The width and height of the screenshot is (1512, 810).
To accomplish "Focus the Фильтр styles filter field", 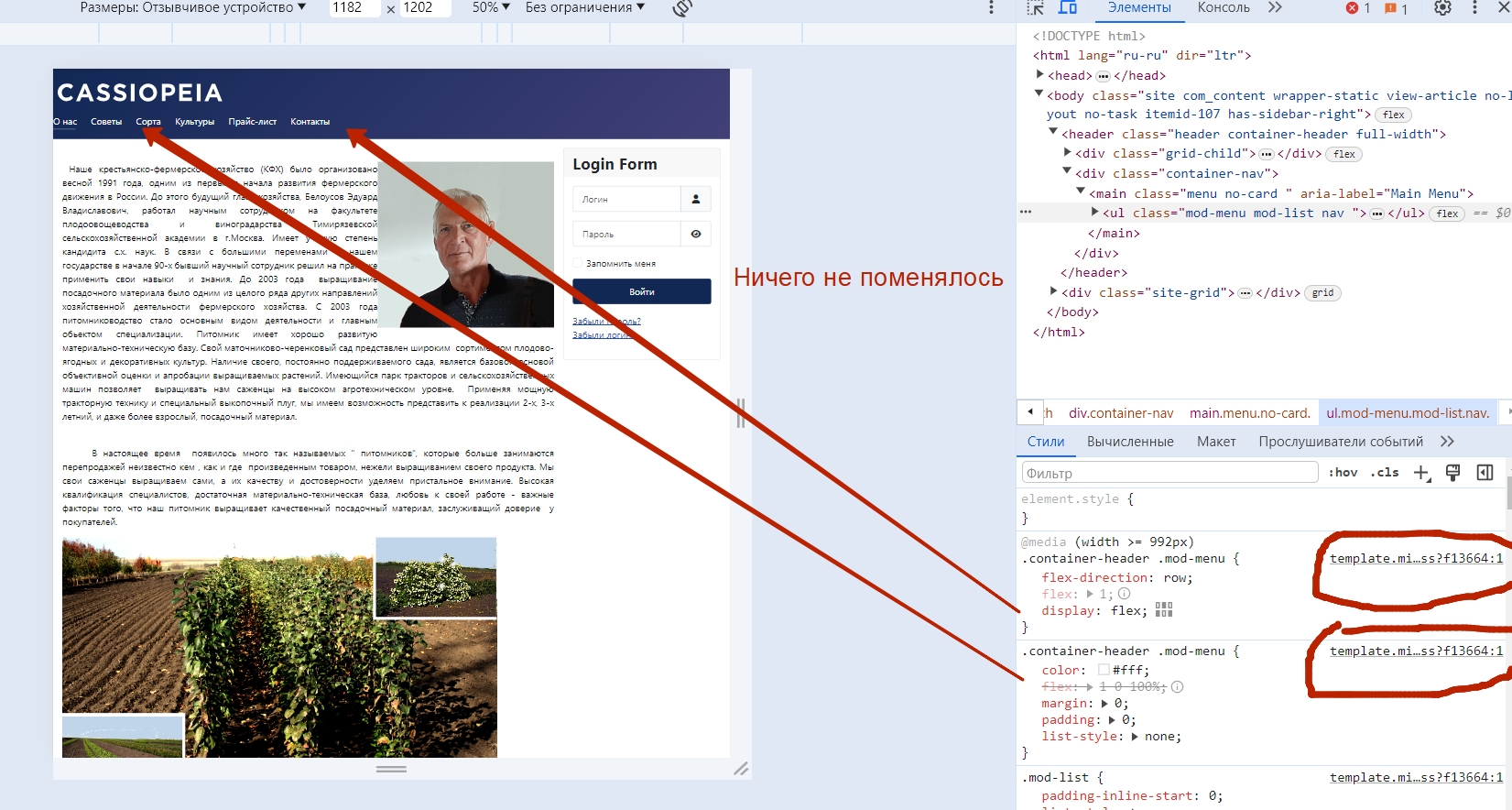I will [1169, 473].
